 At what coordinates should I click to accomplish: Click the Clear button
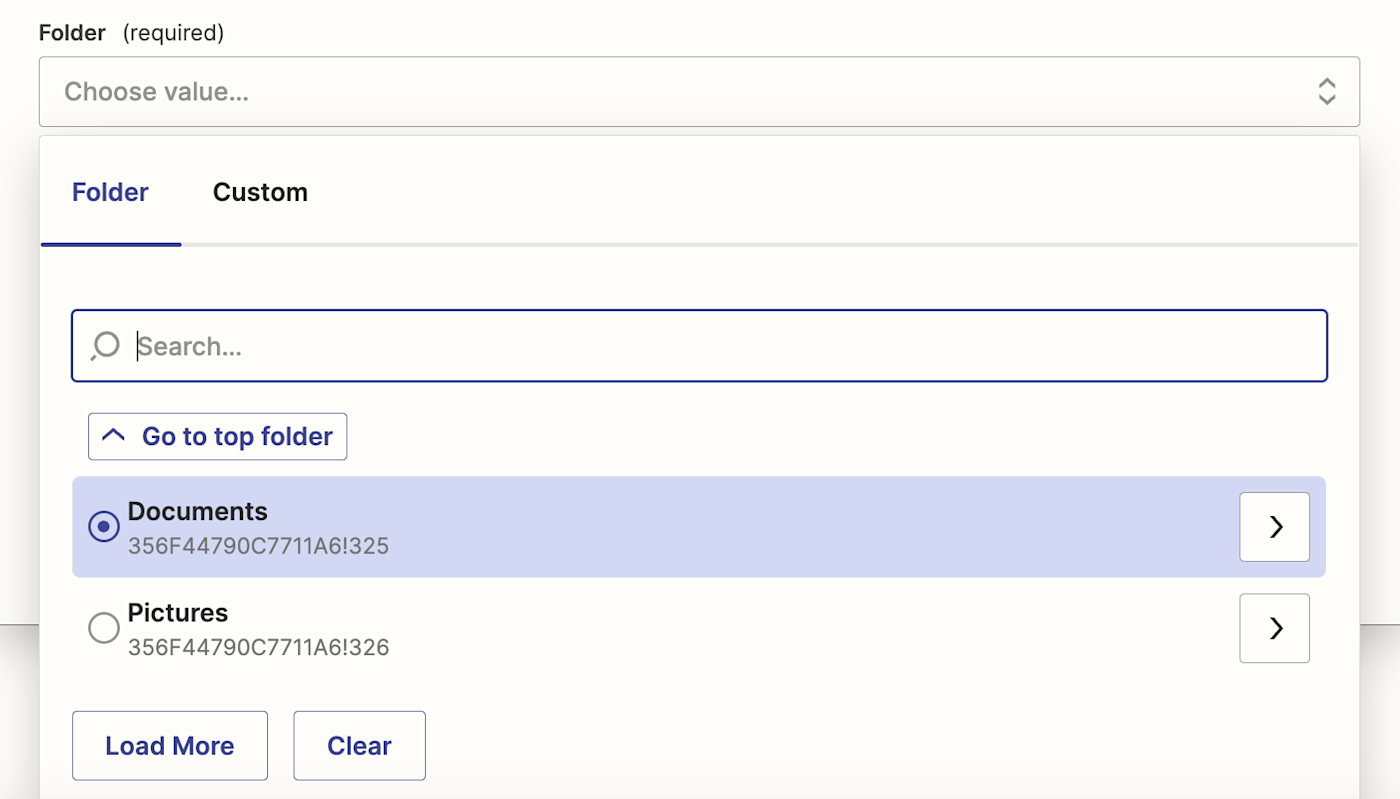[359, 746]
